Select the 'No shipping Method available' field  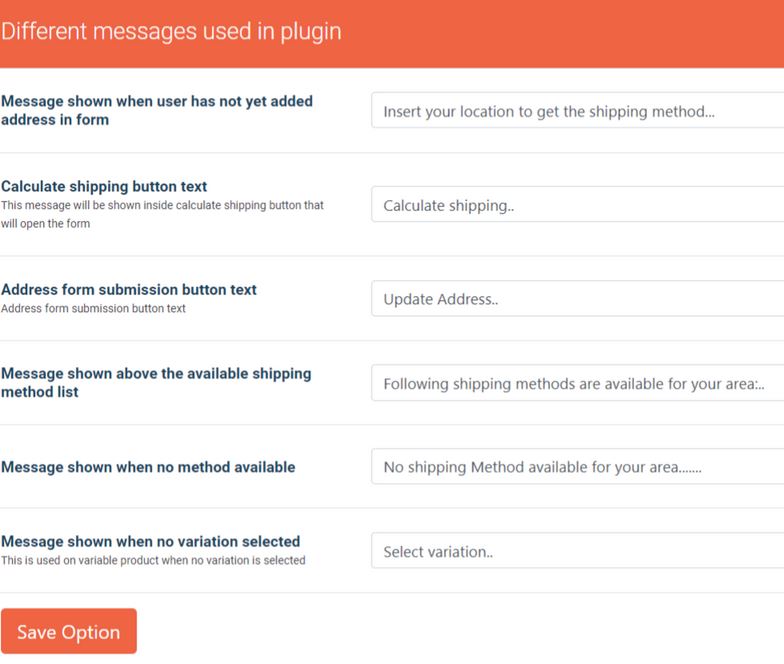[578, 466]
